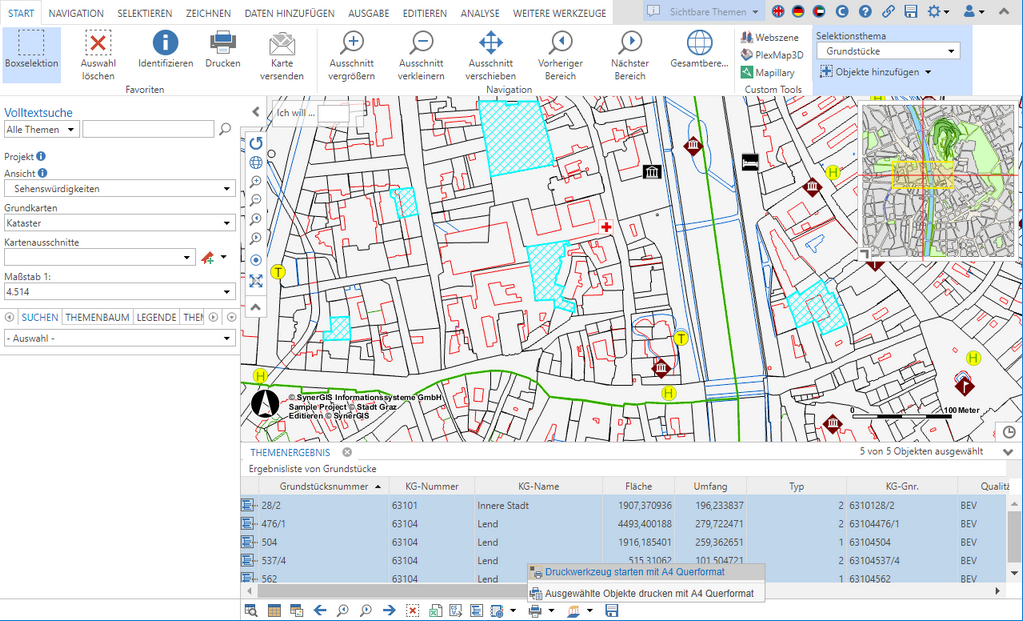Open the ANALYSE ribbon tab
Viewport: 1023px width, 621px height.
(x=480, y=13)
